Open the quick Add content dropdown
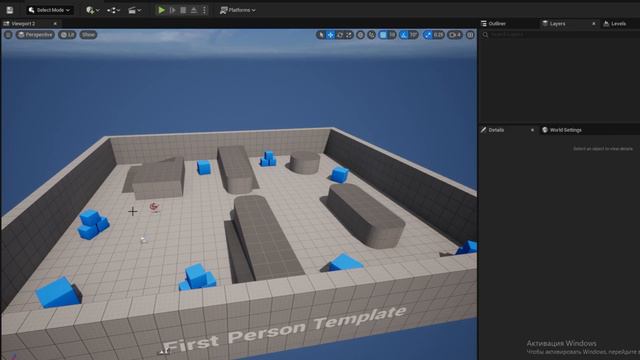The image size is (640, 360). click(x=93, y=10)
